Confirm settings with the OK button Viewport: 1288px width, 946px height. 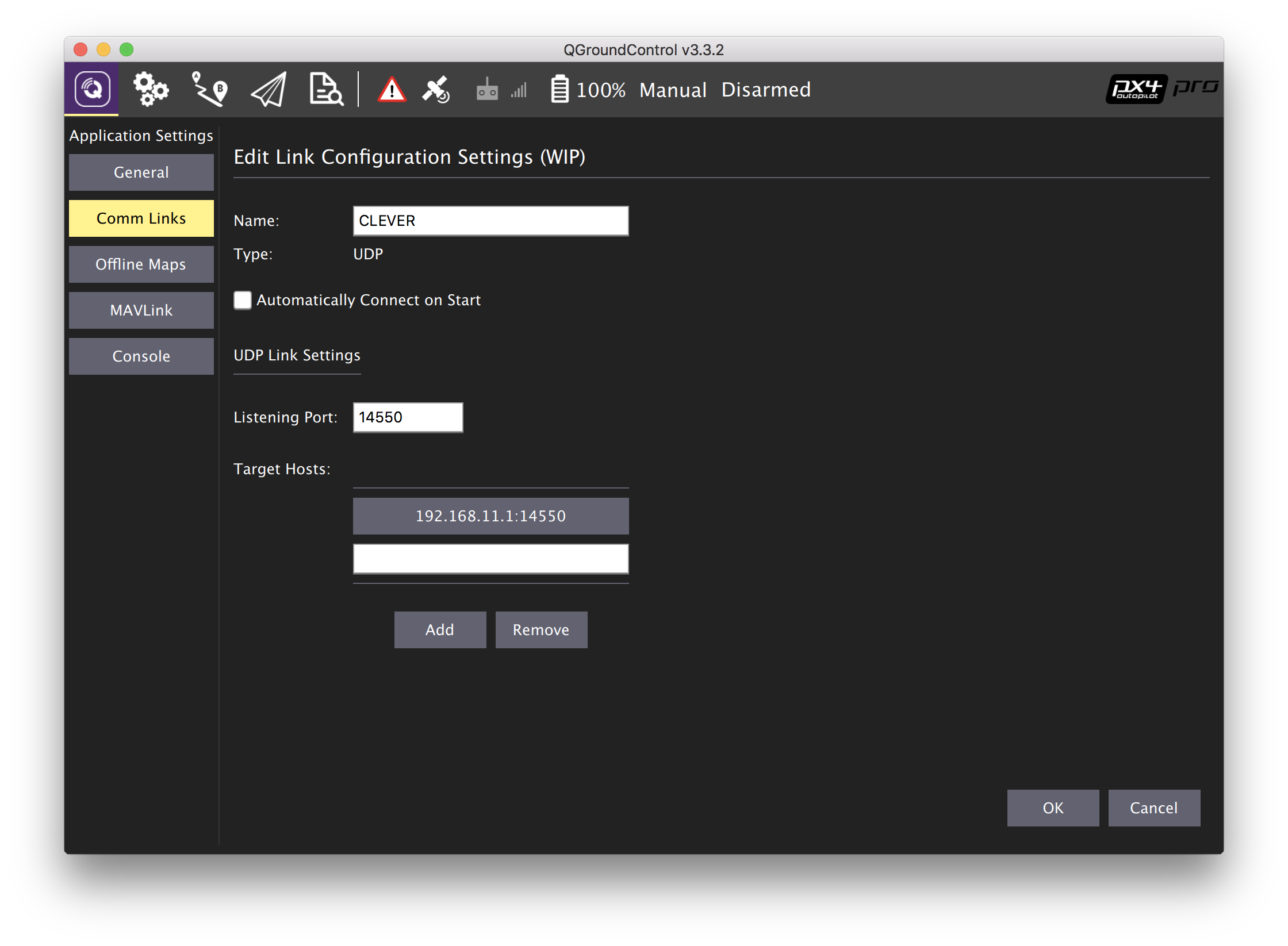(1053, 807)
